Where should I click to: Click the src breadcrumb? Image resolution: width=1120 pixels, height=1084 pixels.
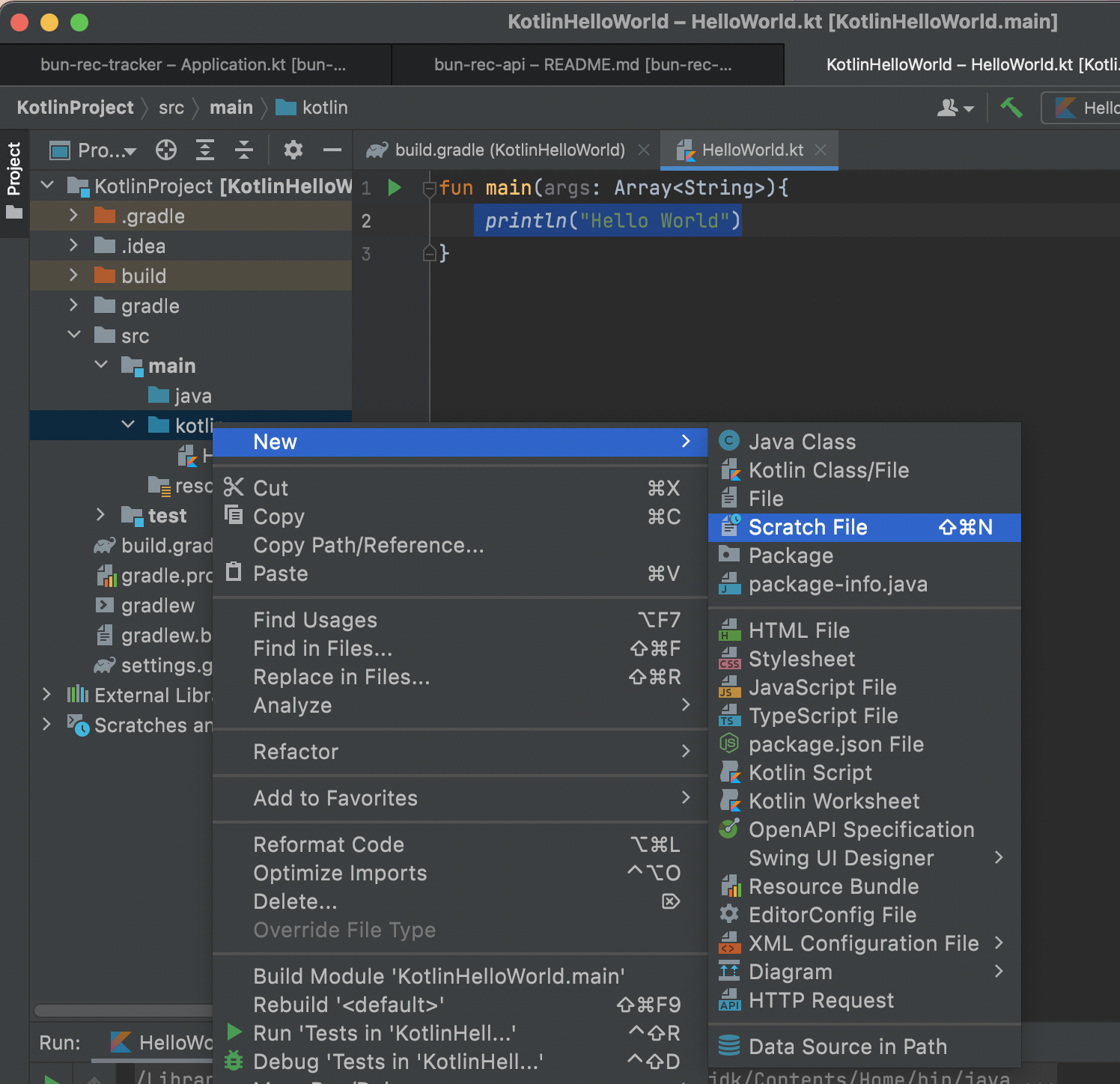(171, 108)
